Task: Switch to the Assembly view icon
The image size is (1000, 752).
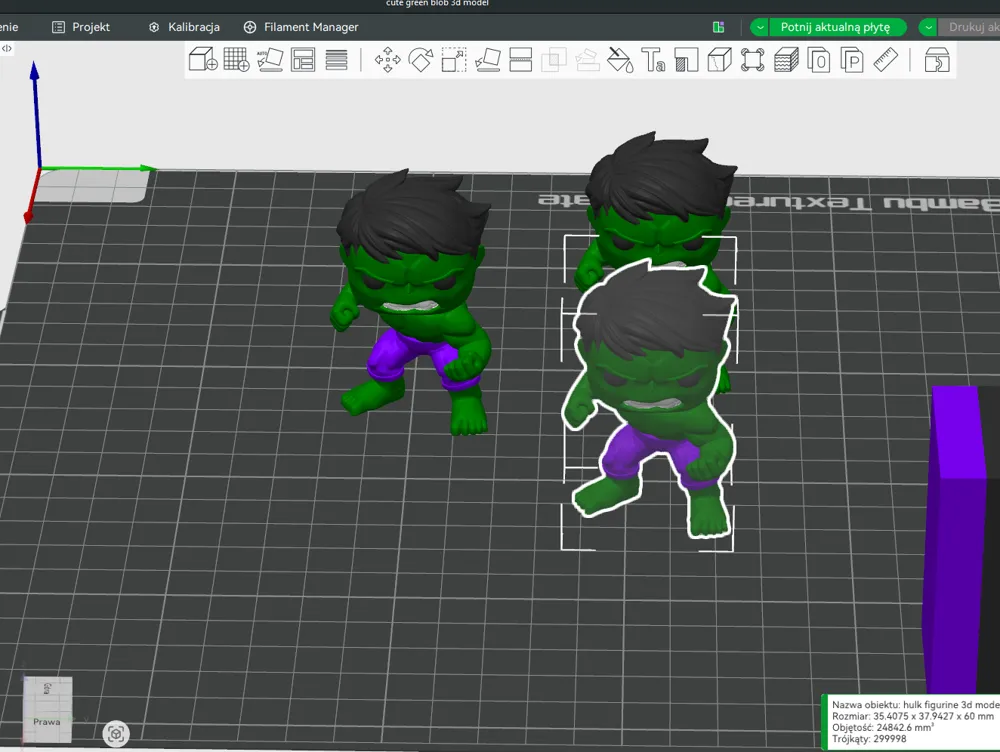Action: (x=936, y=60)
